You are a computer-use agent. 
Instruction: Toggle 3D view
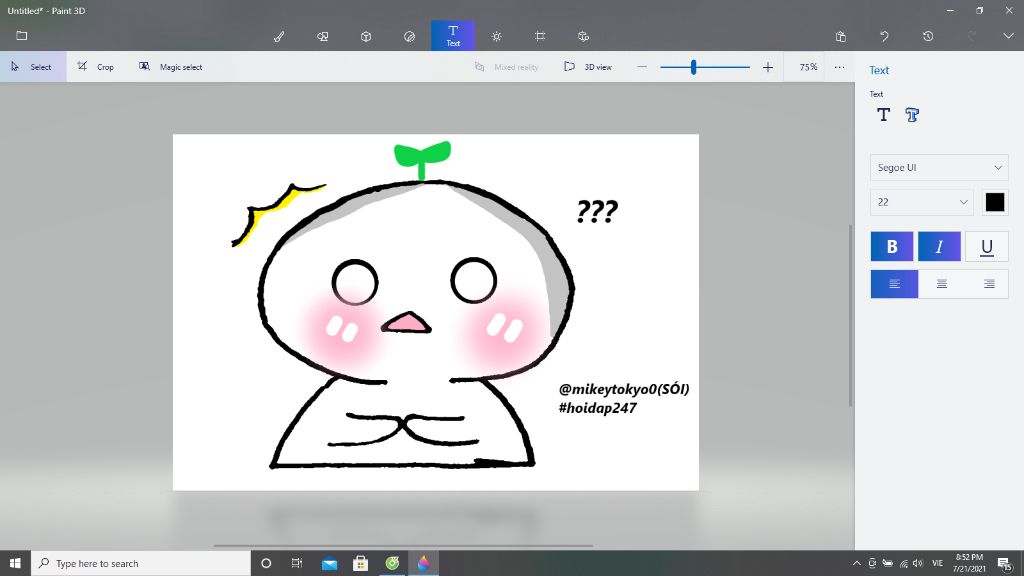coord(588,67)
